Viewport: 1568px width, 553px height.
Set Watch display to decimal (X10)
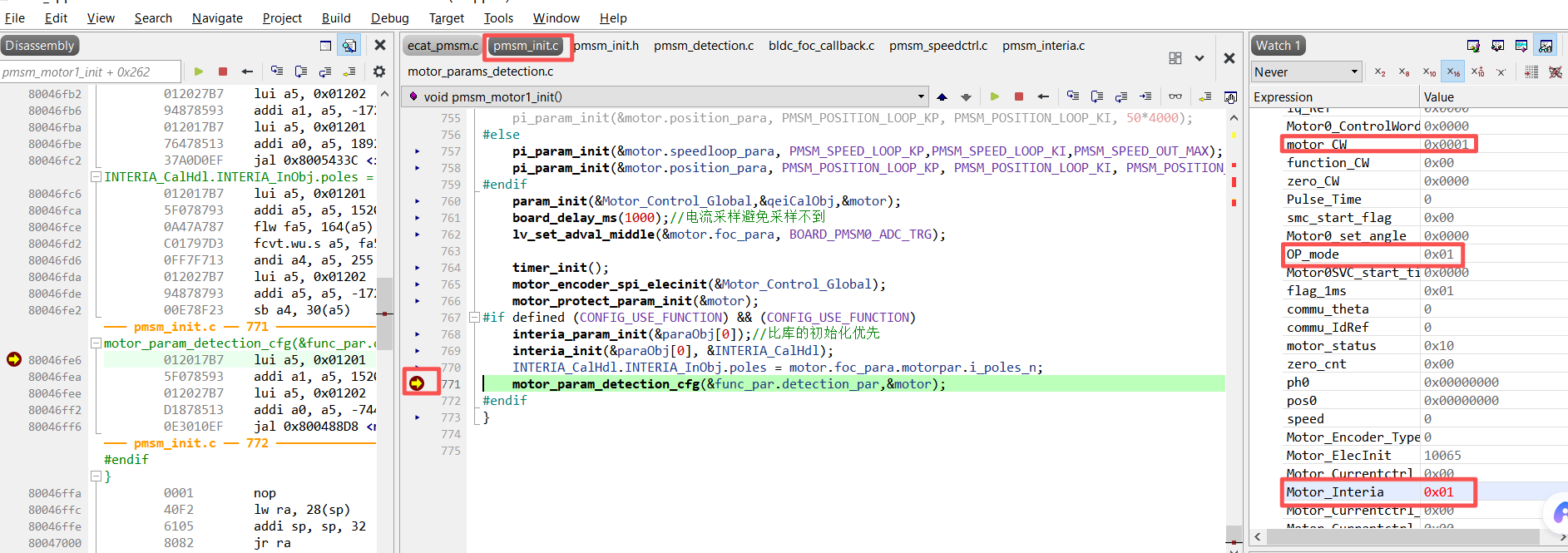1429,72
